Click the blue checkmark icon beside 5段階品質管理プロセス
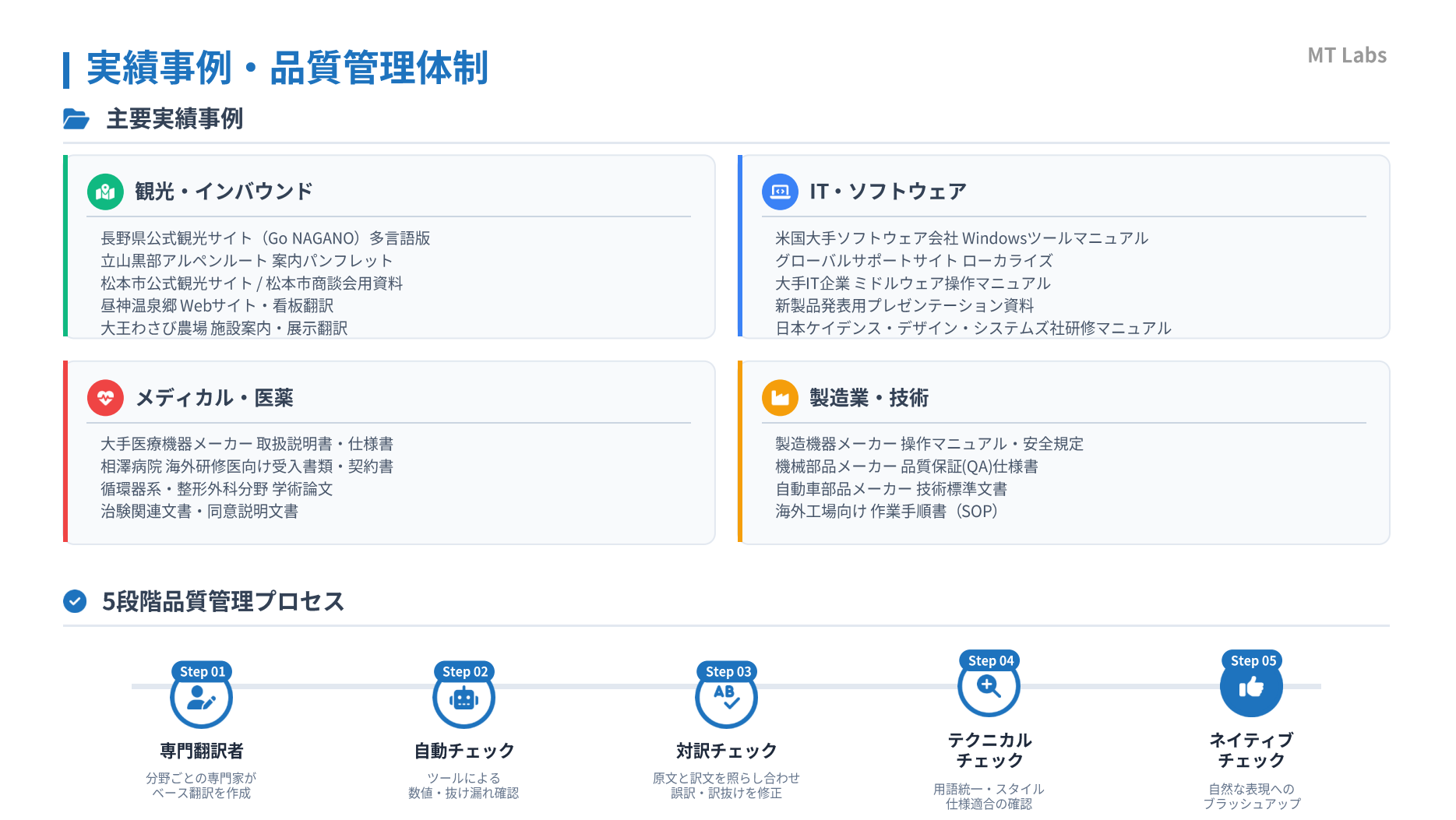 (x=75, y=601)
